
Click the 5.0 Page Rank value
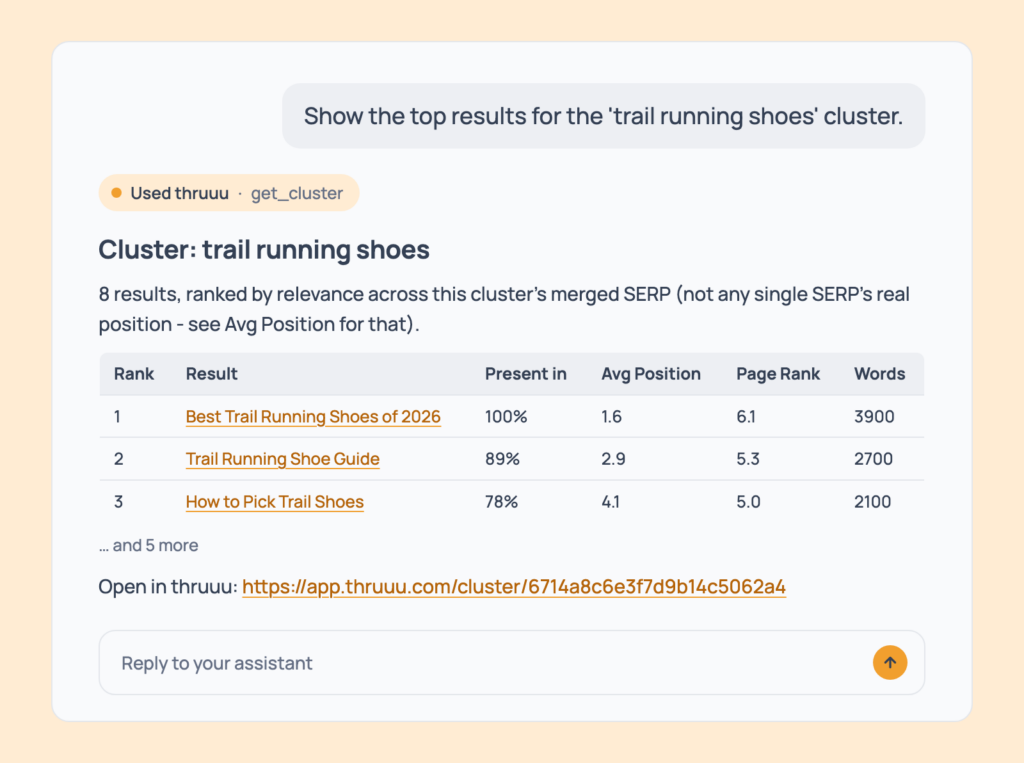click(x=748, y=502)
